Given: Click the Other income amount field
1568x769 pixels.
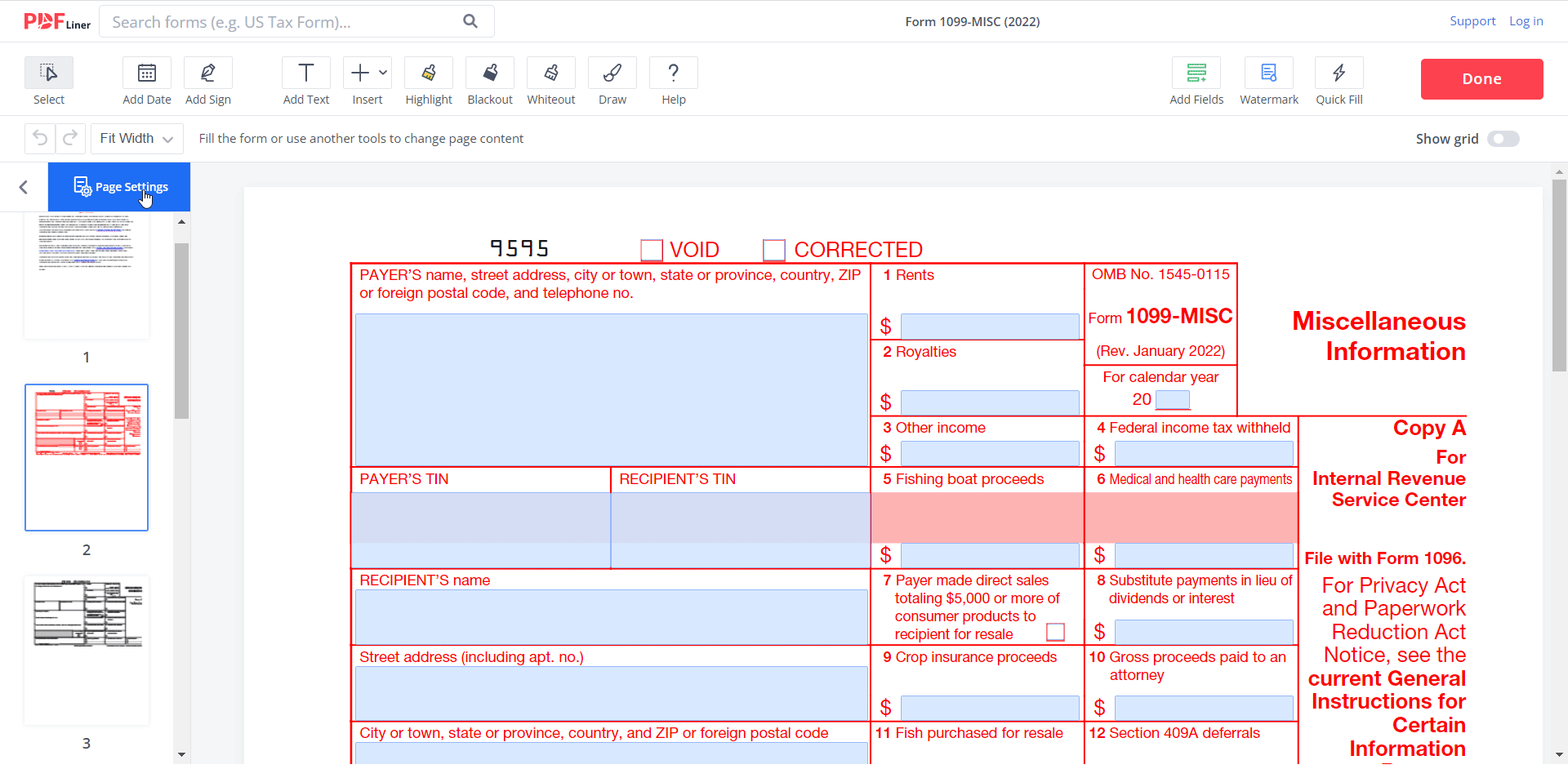Looking at the screenshot, I should (990, 453).
